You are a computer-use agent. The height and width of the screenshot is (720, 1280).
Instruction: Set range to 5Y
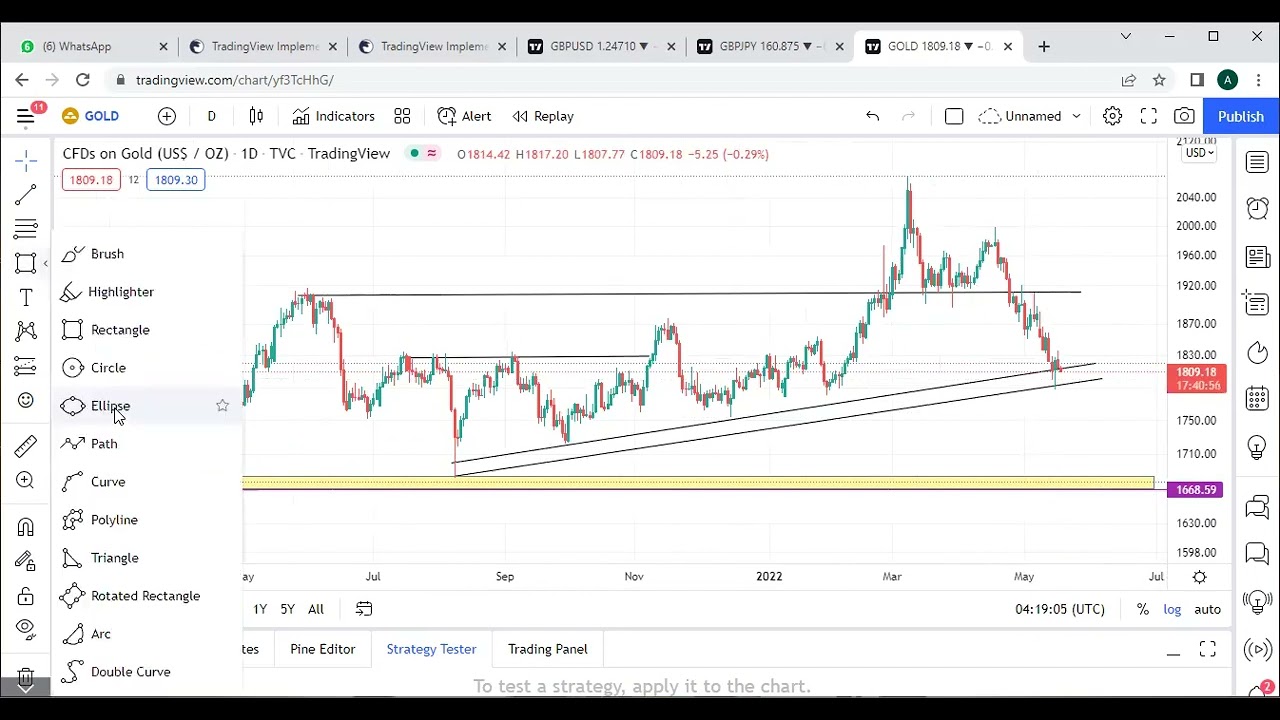[287, 609]
